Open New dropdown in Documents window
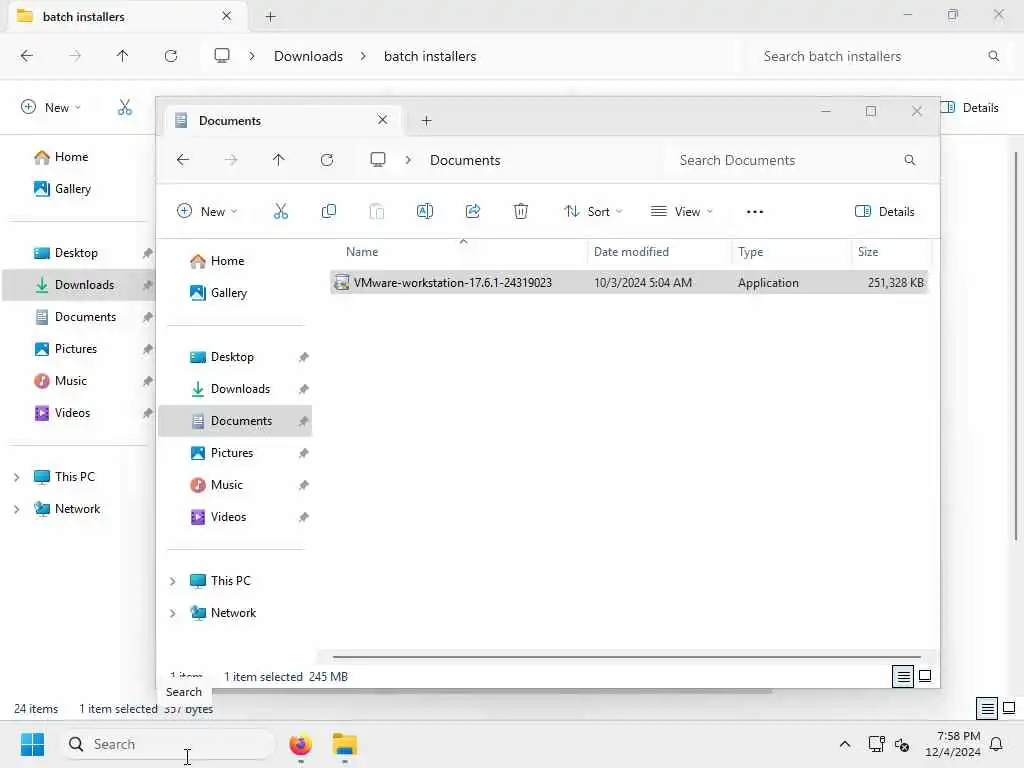The height and width of the screenshot is (768, 1024). tap(207, 212)
